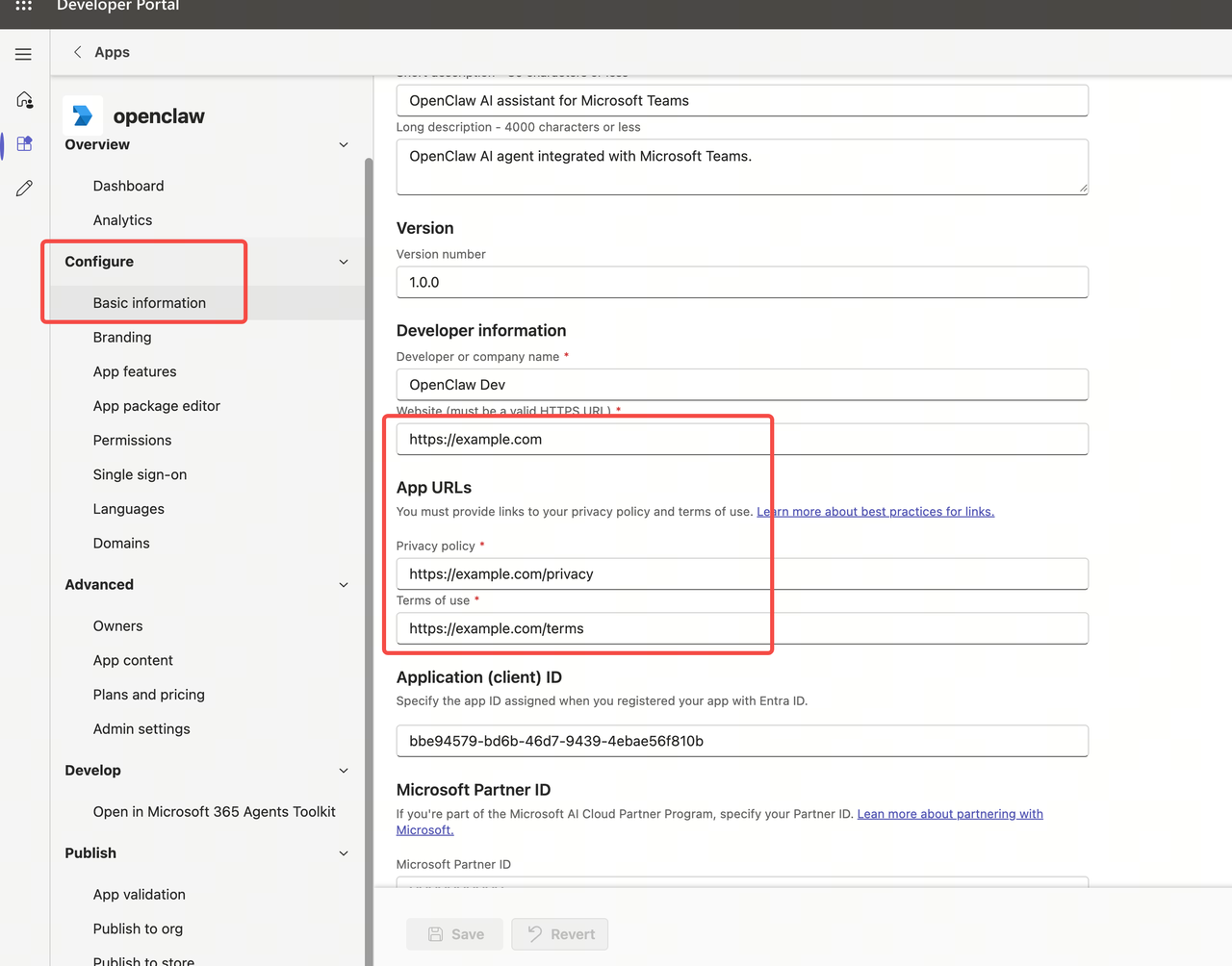Click the Version number input field
This screenshot has height=966, width=1232.
click(742, 283)
